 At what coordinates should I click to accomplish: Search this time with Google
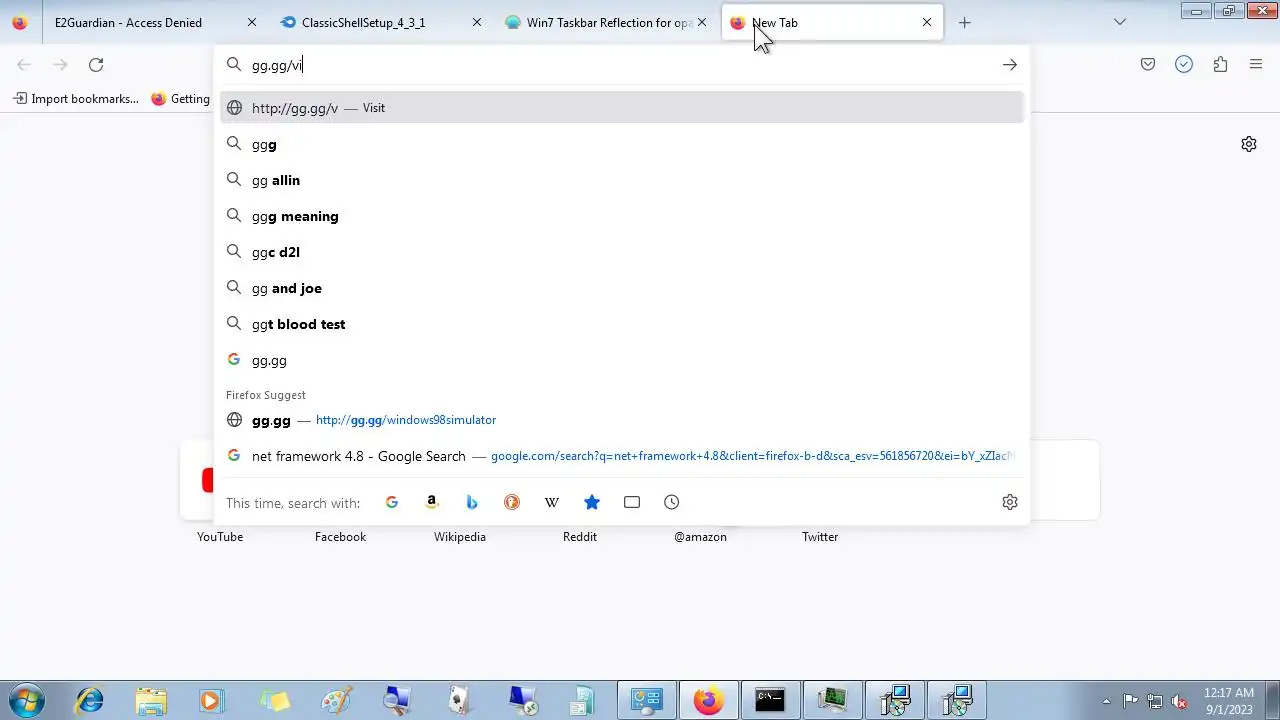point(392,502)
